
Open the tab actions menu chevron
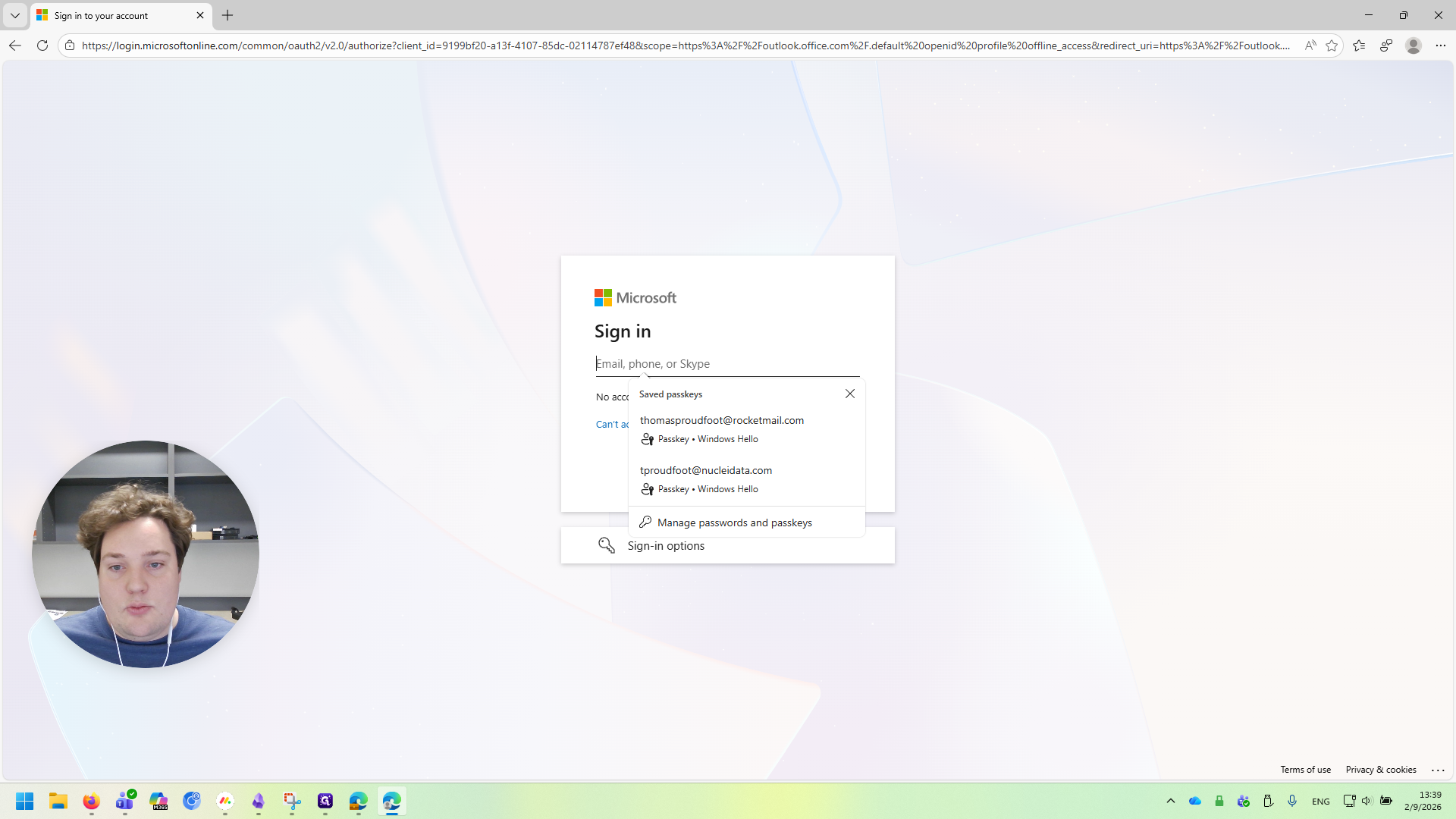click(14, 15)
